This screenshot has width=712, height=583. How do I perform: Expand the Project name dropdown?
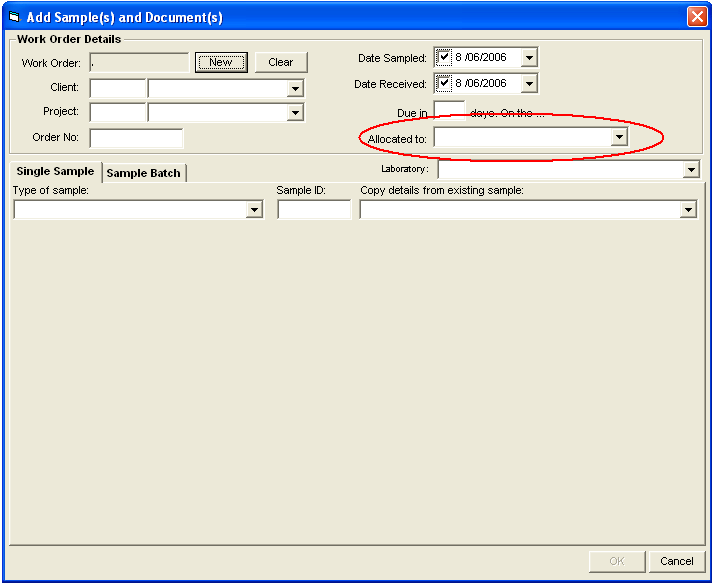[295, 113]
